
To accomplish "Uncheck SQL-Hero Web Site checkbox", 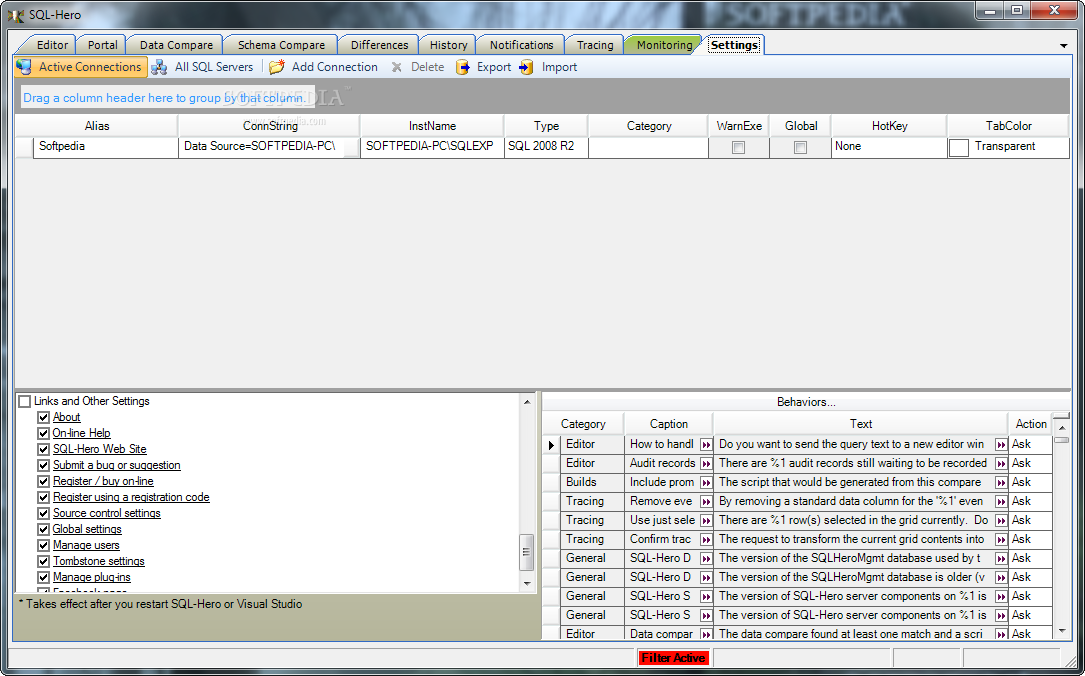I will click(44, 449).
